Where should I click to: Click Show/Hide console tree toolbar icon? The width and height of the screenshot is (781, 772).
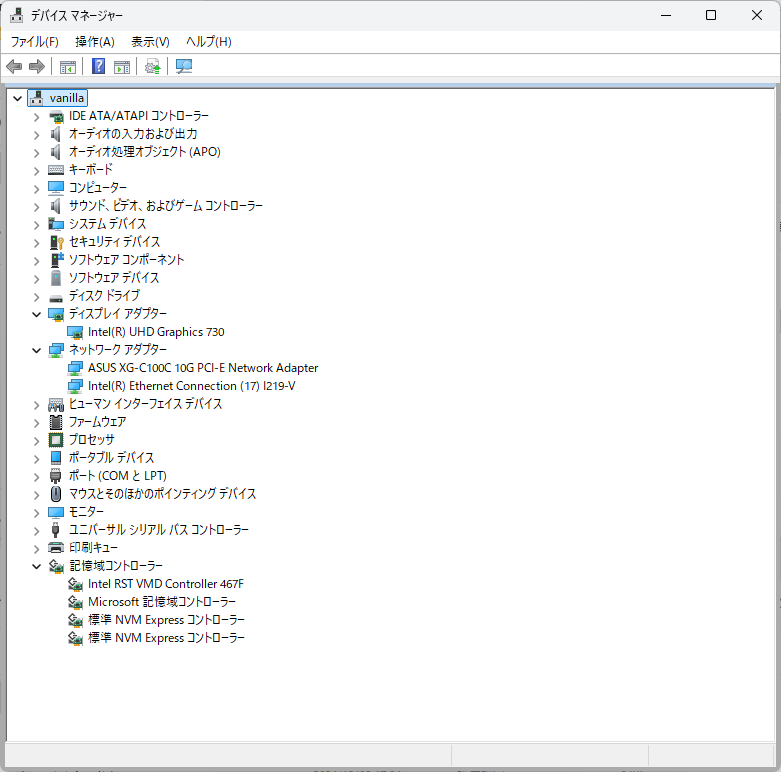tap(68, 67)
